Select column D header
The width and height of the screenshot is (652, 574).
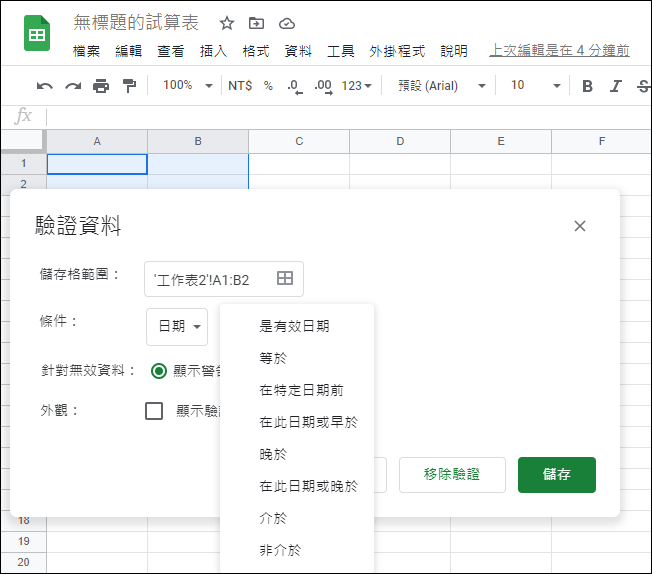click(400, 141)
